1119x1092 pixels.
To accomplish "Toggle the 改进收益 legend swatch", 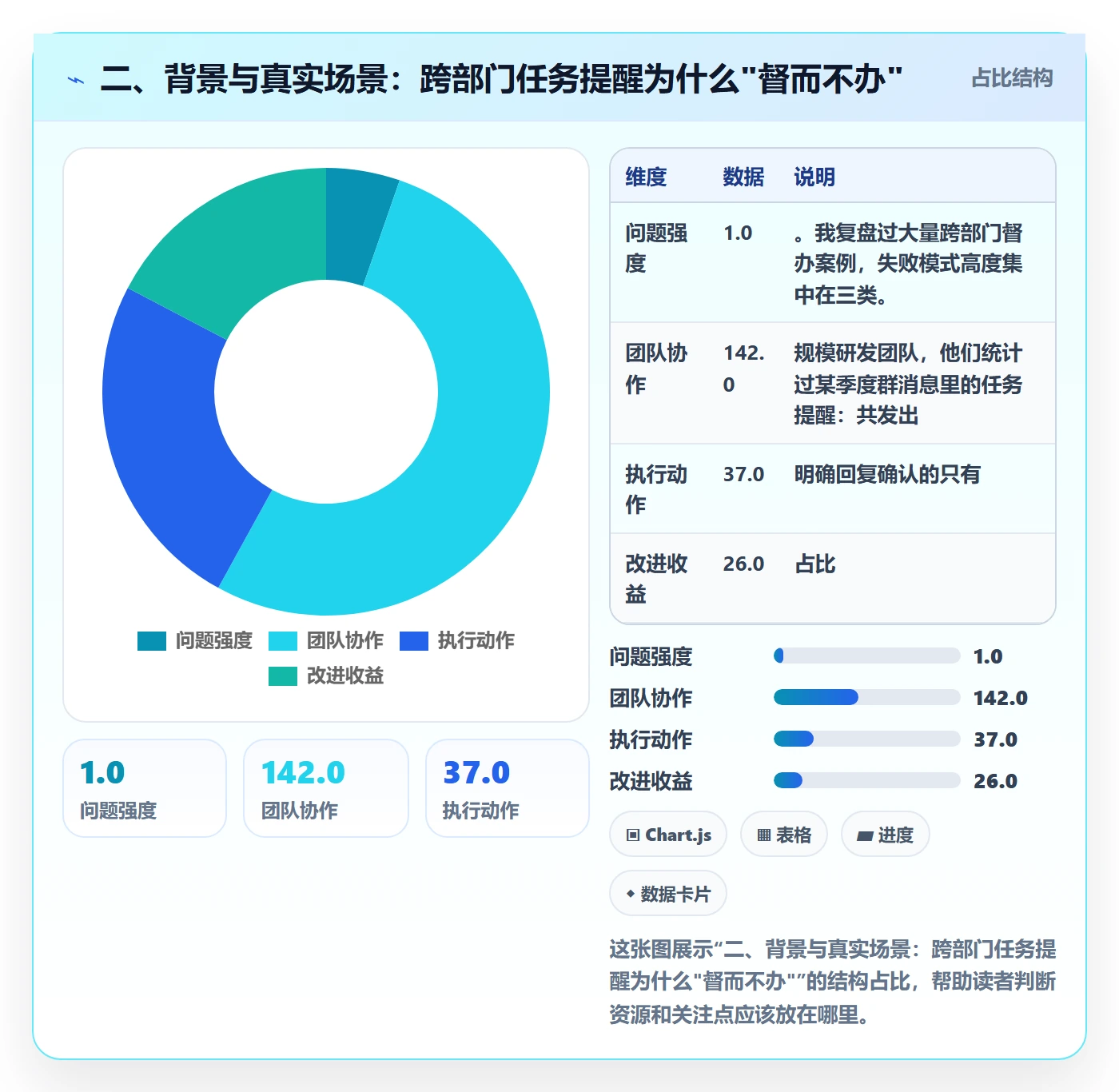I will 283,676.
